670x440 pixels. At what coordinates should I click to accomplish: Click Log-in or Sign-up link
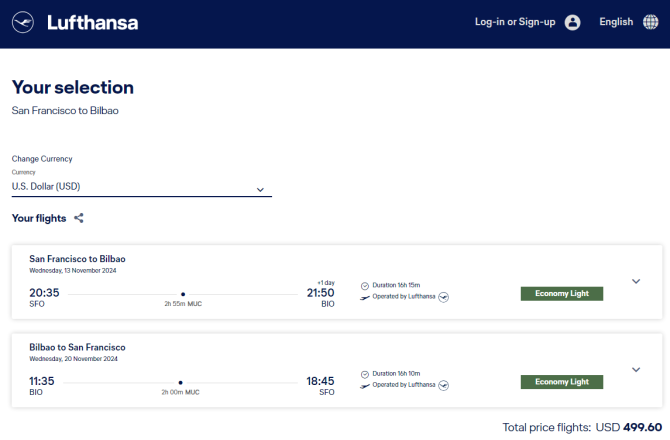[x=515, y=22]
